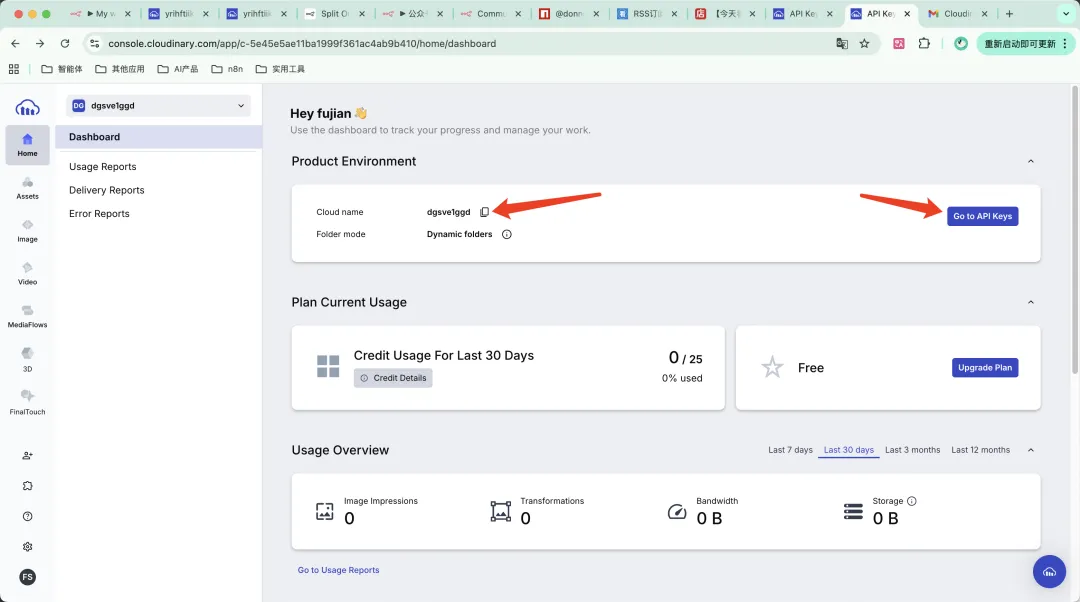This screenshot has width=1080, height=602.
Task: Open FinalTouch from the sidebar
Action: [27, 402]
